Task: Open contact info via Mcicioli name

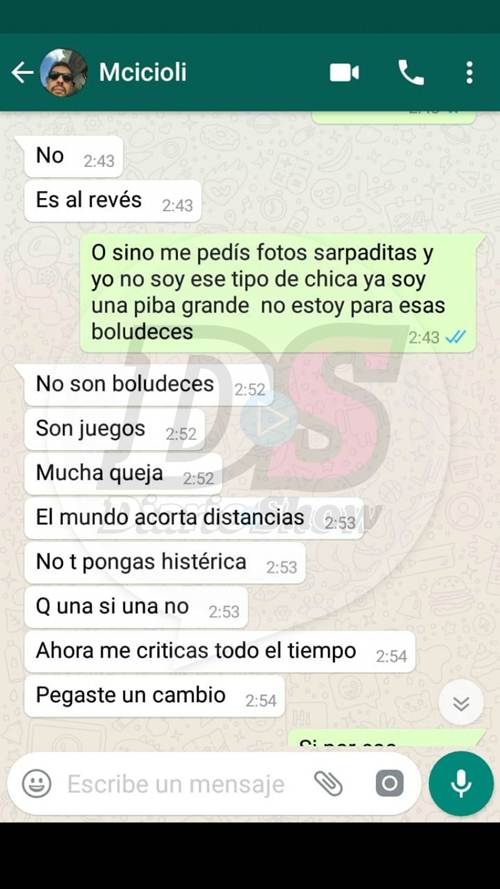Action: pyautogui.click(x=143, y=73)
